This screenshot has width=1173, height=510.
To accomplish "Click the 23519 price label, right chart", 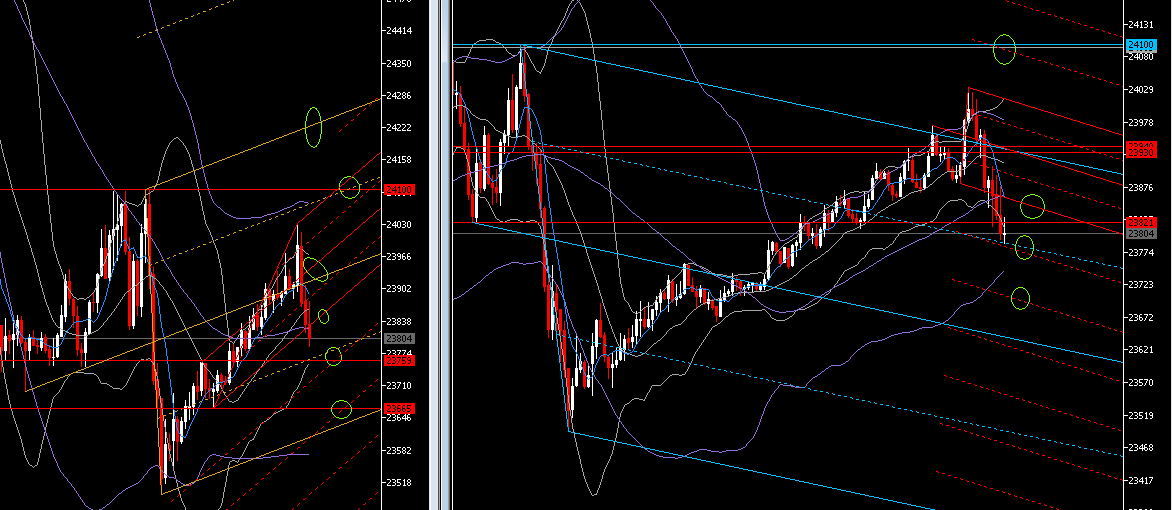I will (x=1142, y=415).
